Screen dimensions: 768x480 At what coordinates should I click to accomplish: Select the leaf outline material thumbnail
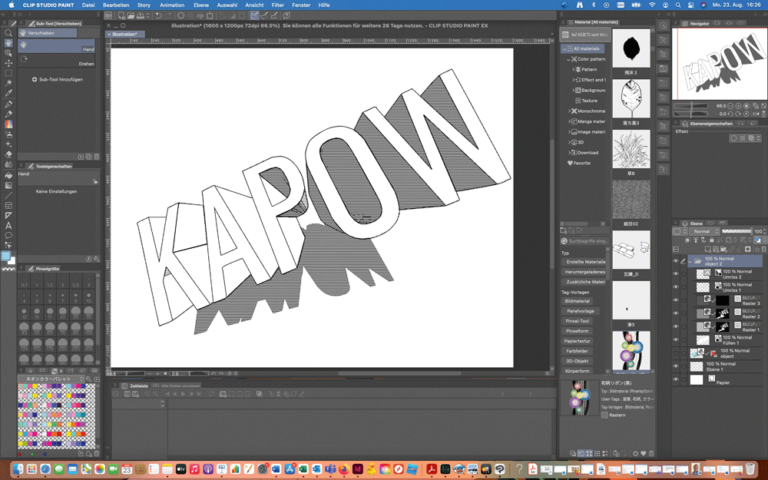(x=631, y=98)
